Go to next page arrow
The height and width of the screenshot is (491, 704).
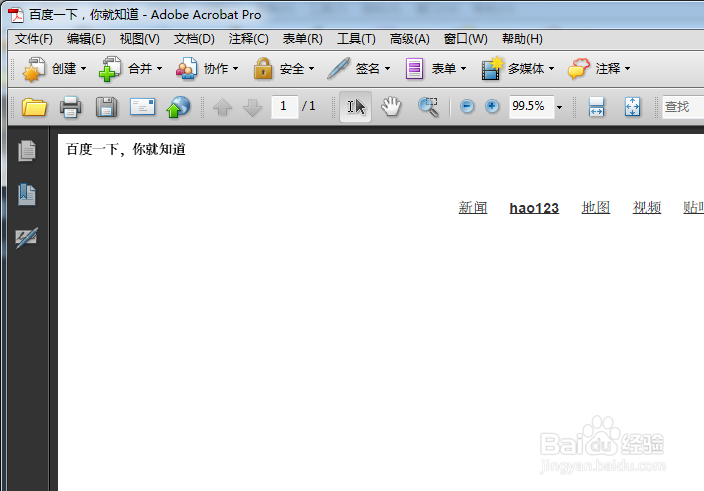[252, 107]
